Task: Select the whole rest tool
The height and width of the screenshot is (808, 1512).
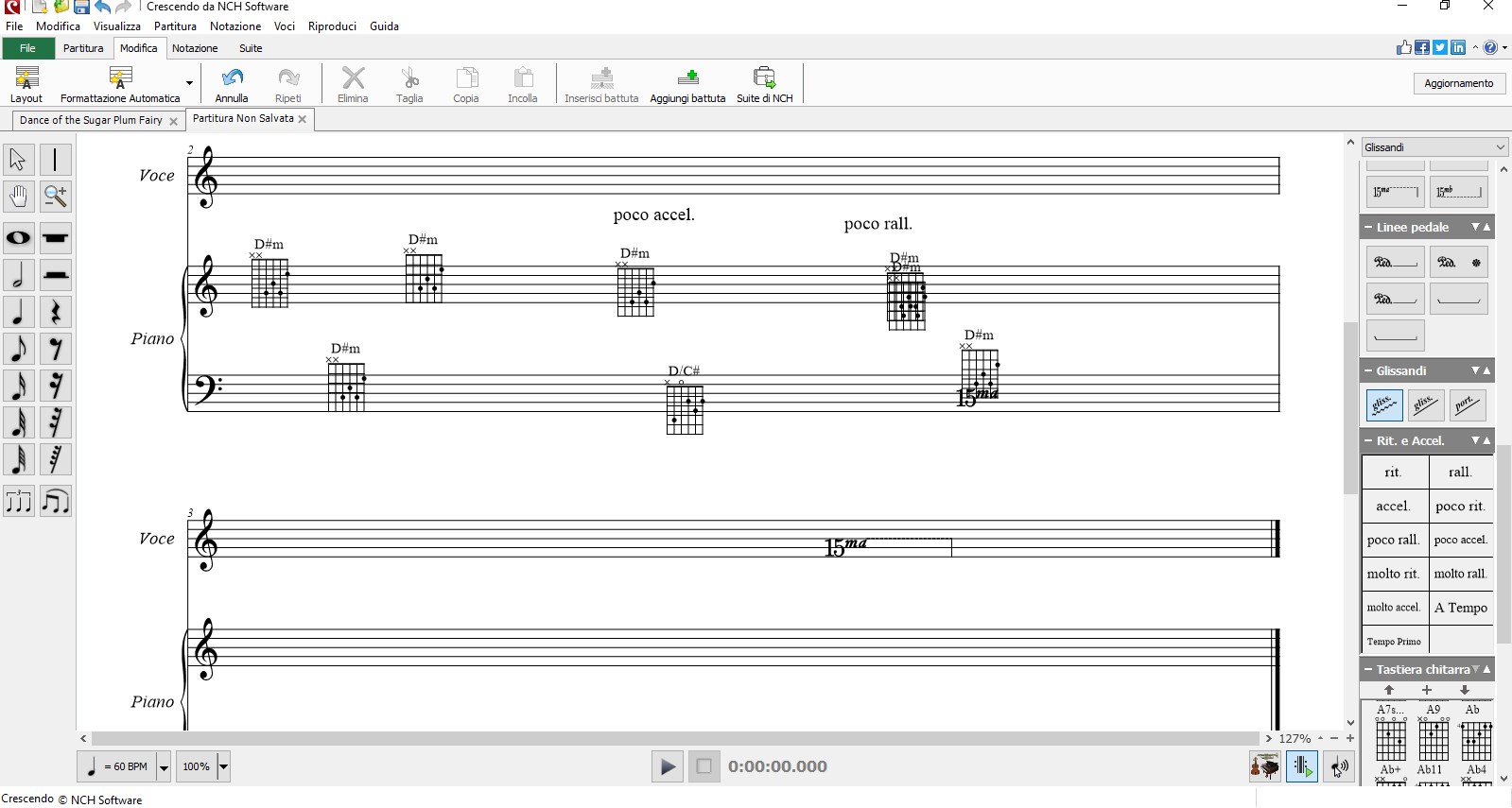Action: (56, 238)
